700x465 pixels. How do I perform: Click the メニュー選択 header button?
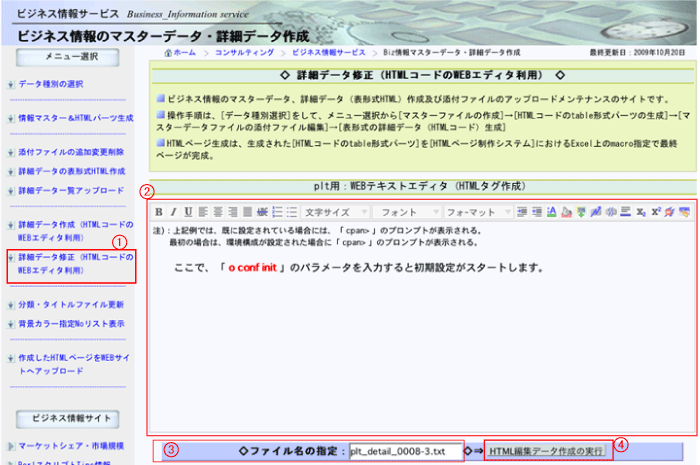click(68, 58)
